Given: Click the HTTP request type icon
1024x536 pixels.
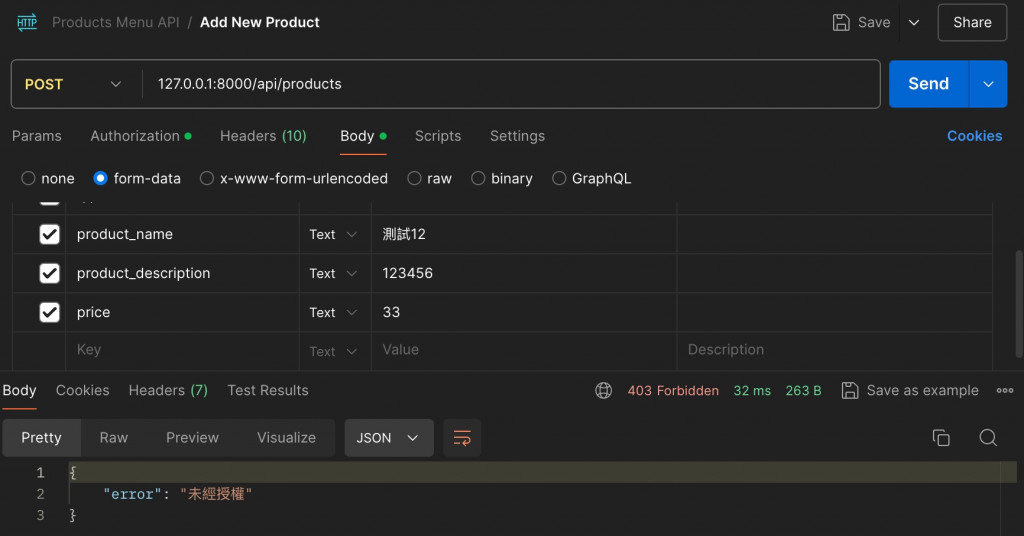Looking at the screenshot, I should (27, 22).
